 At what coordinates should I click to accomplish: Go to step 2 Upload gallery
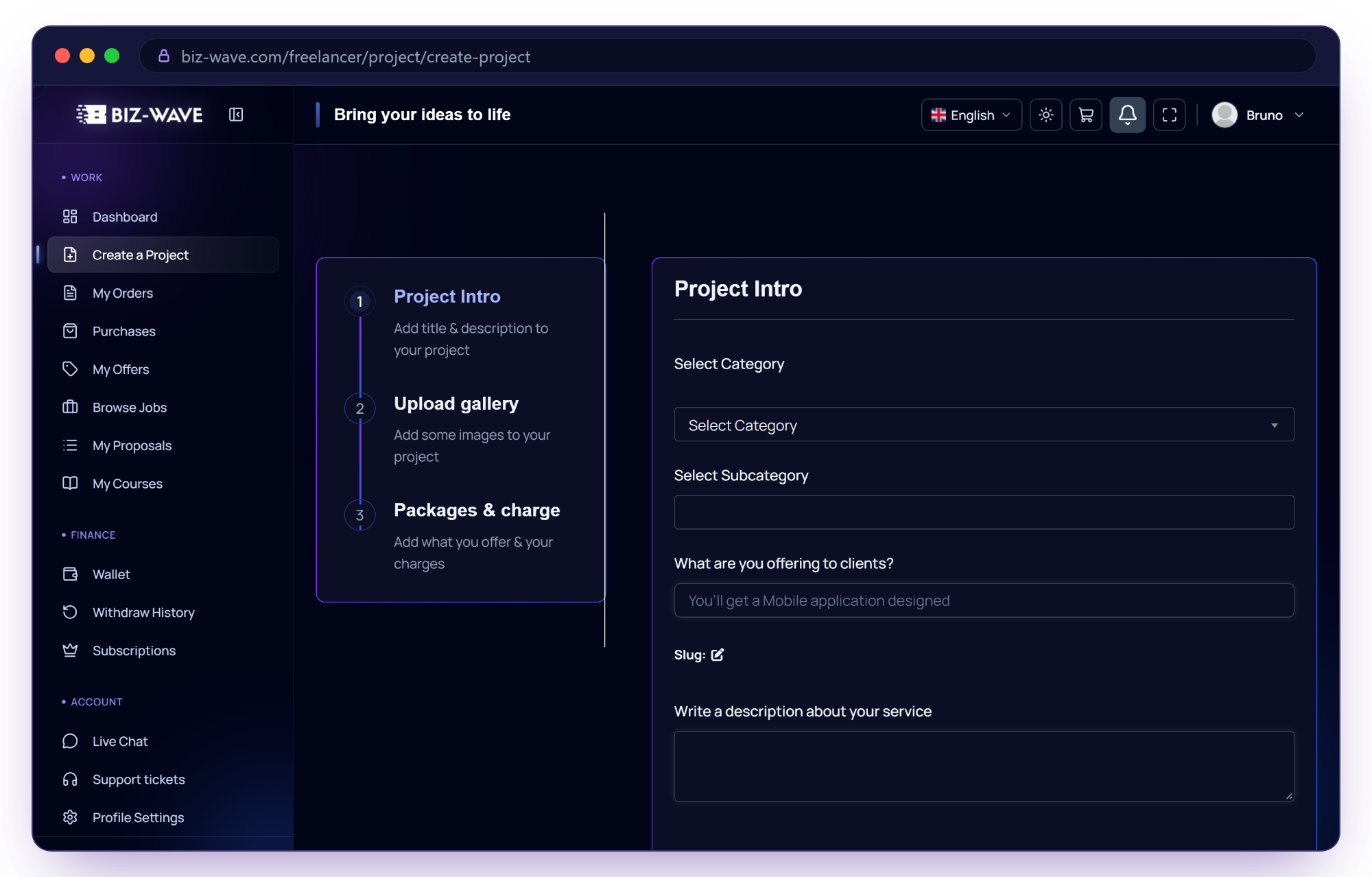point(456,404)
